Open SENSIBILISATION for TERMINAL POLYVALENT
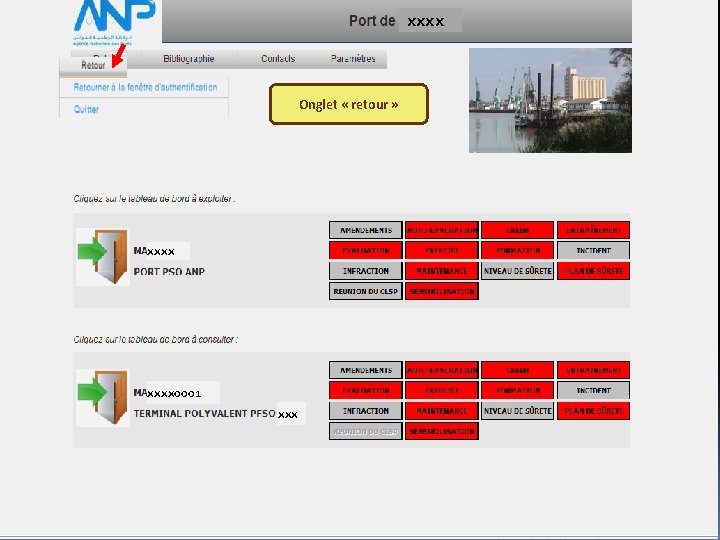Screen dimensions: 720x540 click(x=442, y=431)
